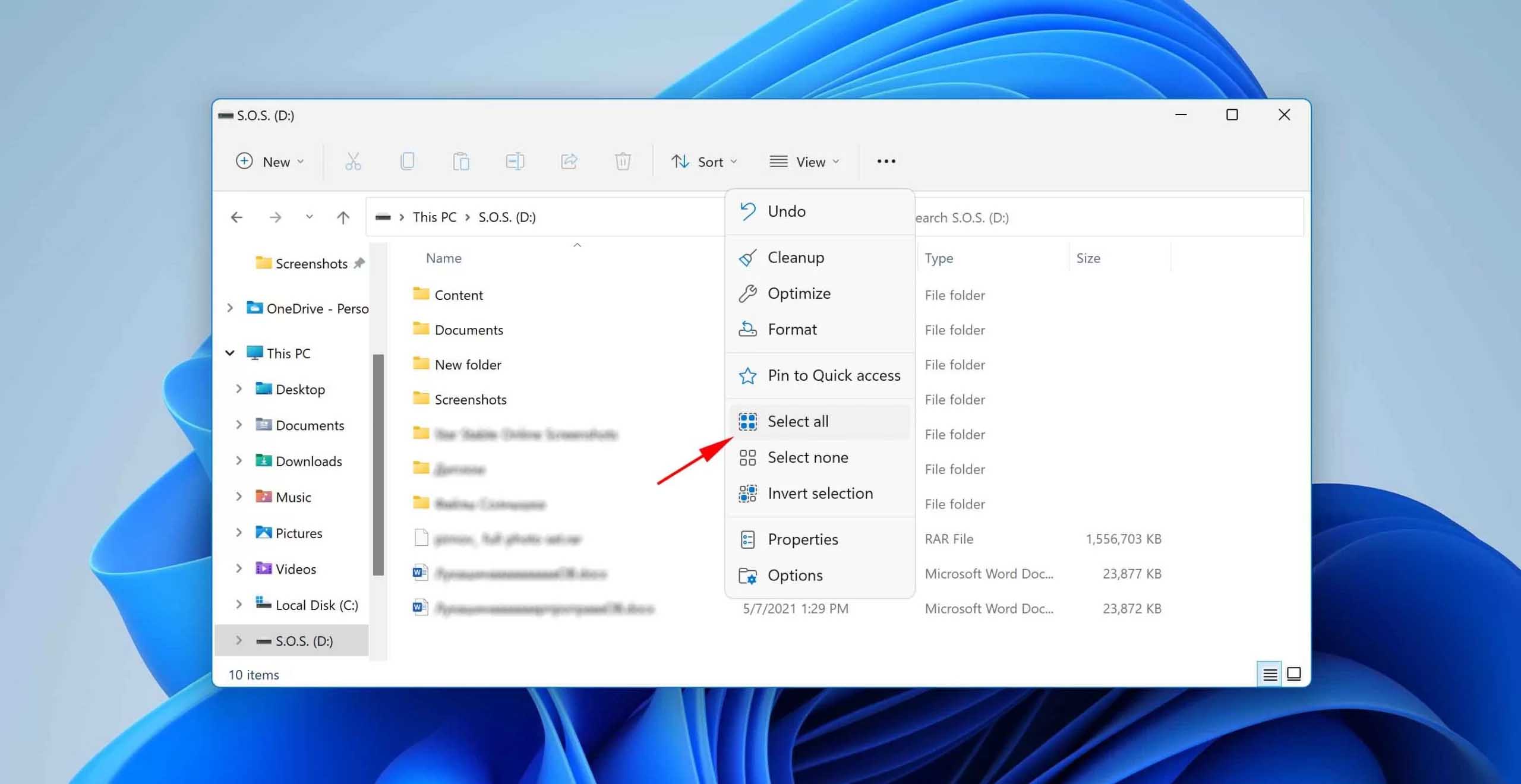Click the Undo option in menu
Viewport: 1521px width, 784px height.
pos(787,211)
